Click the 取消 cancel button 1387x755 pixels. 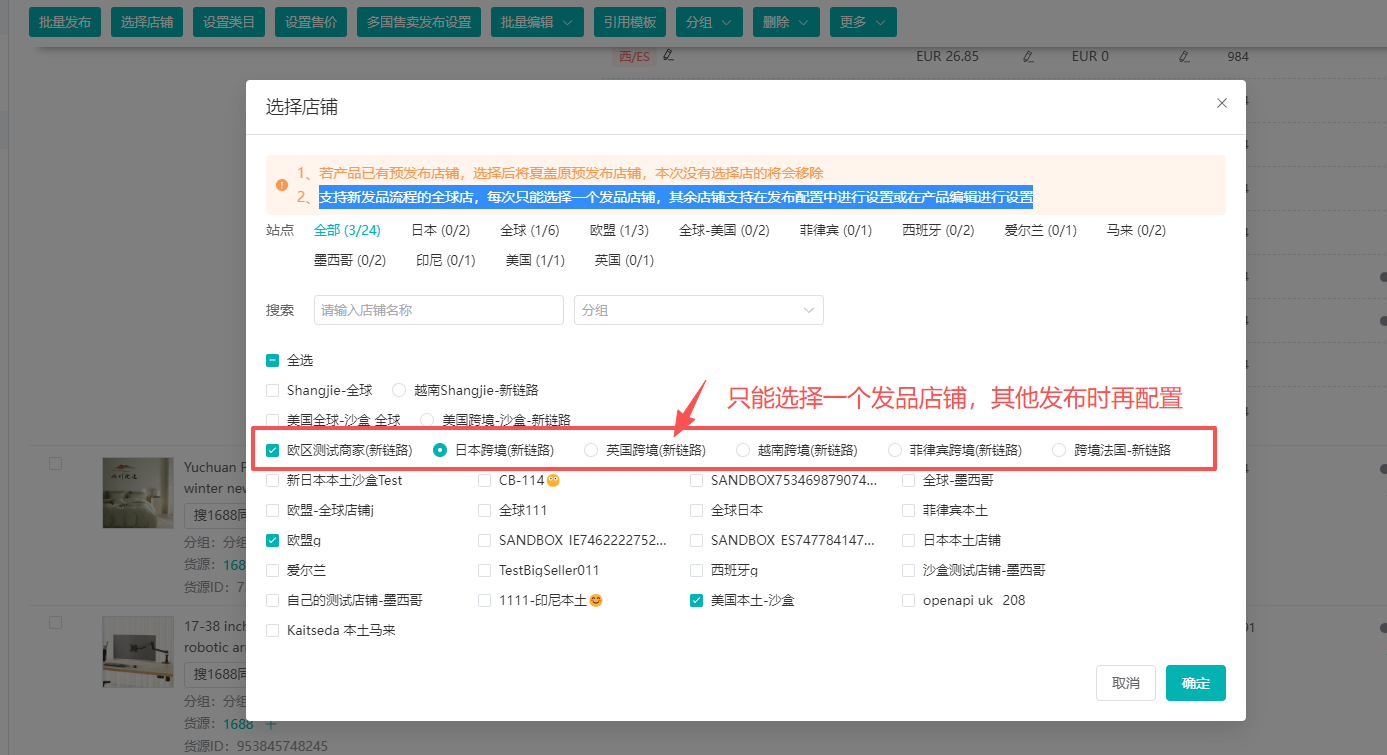(1125, 682)
